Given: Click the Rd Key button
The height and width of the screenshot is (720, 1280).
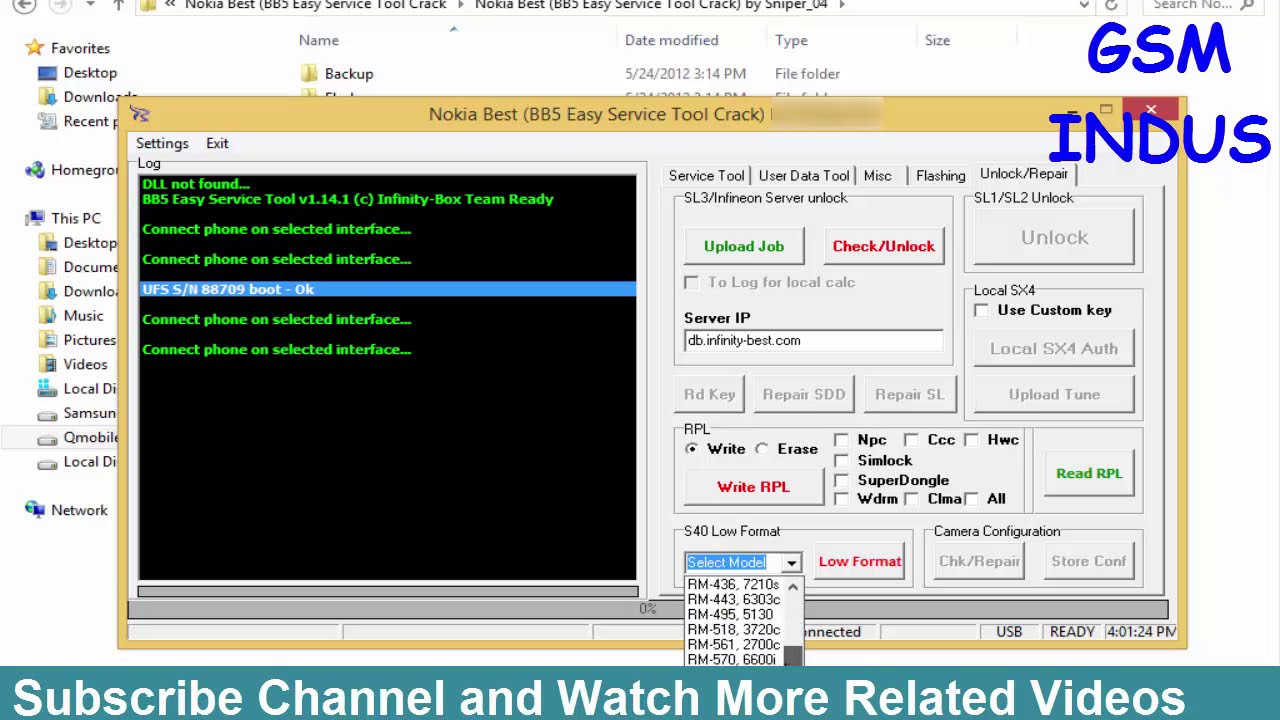Looking at the screenshot, I should (x=709, y=394).
